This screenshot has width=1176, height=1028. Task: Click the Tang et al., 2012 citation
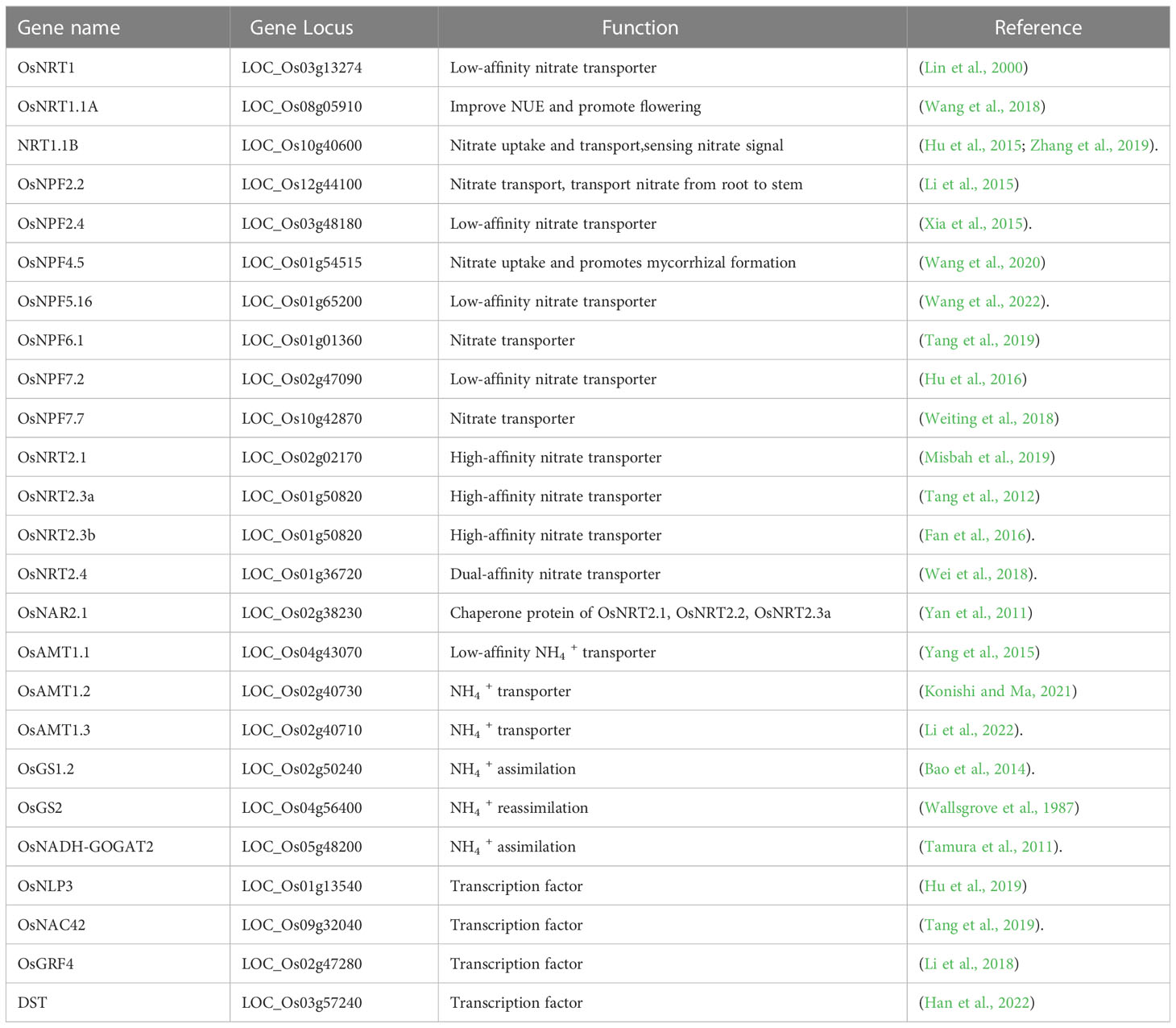979,496
